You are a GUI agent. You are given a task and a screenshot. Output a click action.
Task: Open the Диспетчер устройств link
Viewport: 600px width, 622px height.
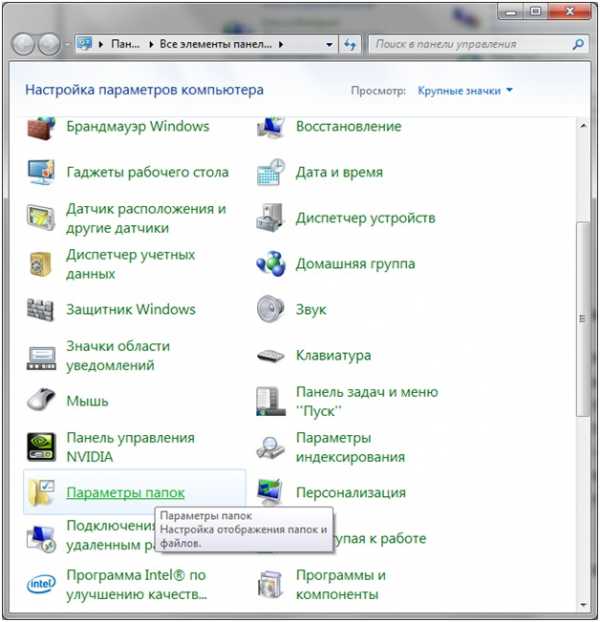point(365,218)
